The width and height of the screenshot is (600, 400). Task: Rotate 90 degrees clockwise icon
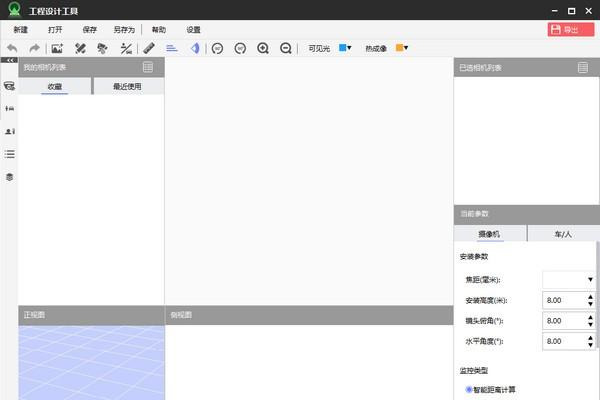(240, 49)
